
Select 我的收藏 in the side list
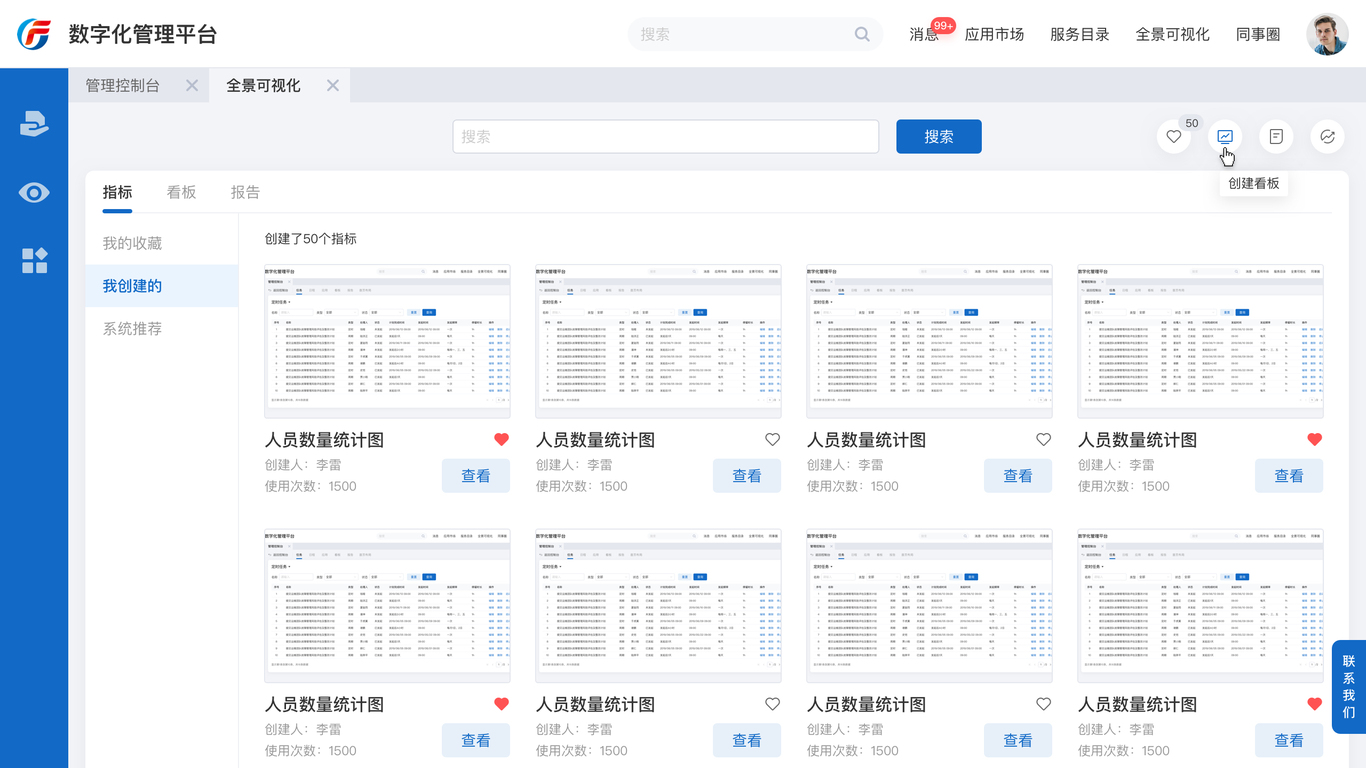(162, 243)
